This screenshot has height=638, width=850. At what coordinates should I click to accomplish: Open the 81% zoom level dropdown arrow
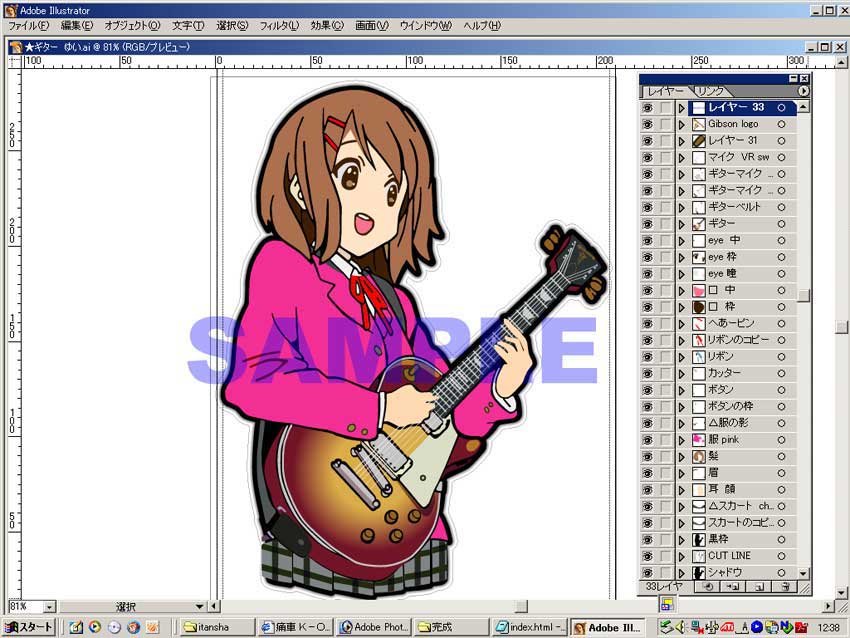click(x=49, y=607)
